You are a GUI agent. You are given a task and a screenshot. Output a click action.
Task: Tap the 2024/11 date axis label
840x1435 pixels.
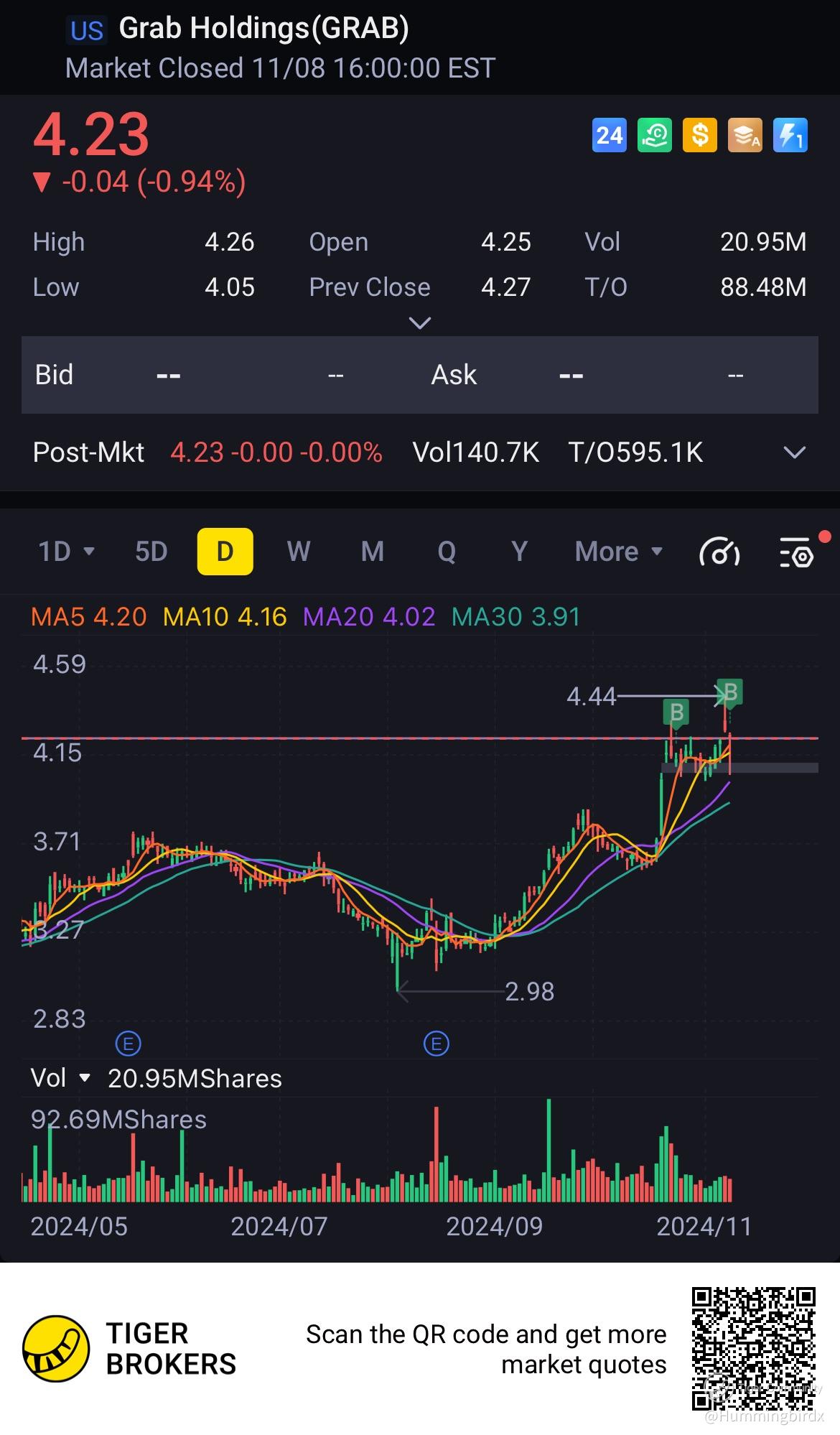coord(704,1227)
